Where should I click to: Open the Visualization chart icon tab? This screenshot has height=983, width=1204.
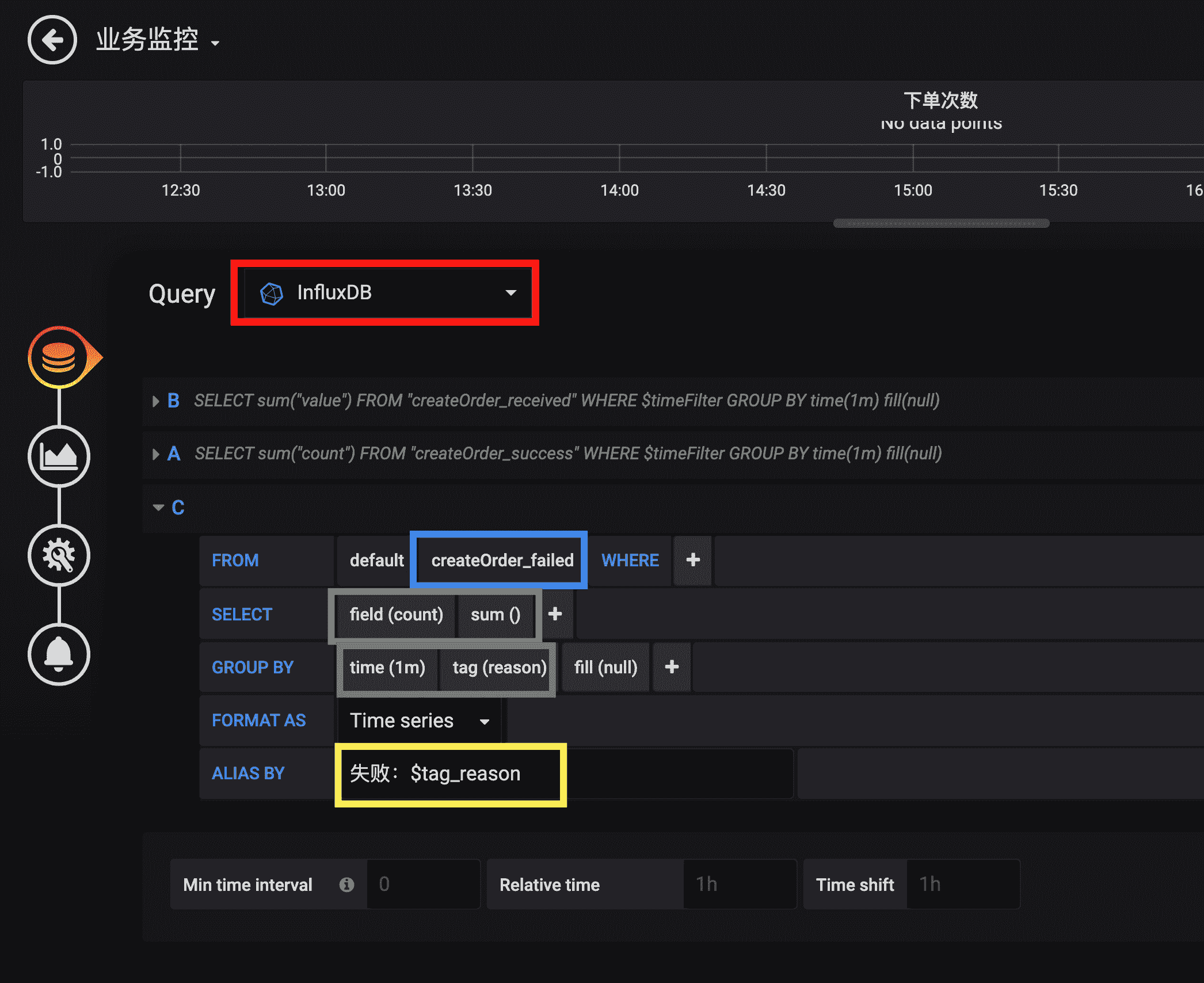coord(59,457)
